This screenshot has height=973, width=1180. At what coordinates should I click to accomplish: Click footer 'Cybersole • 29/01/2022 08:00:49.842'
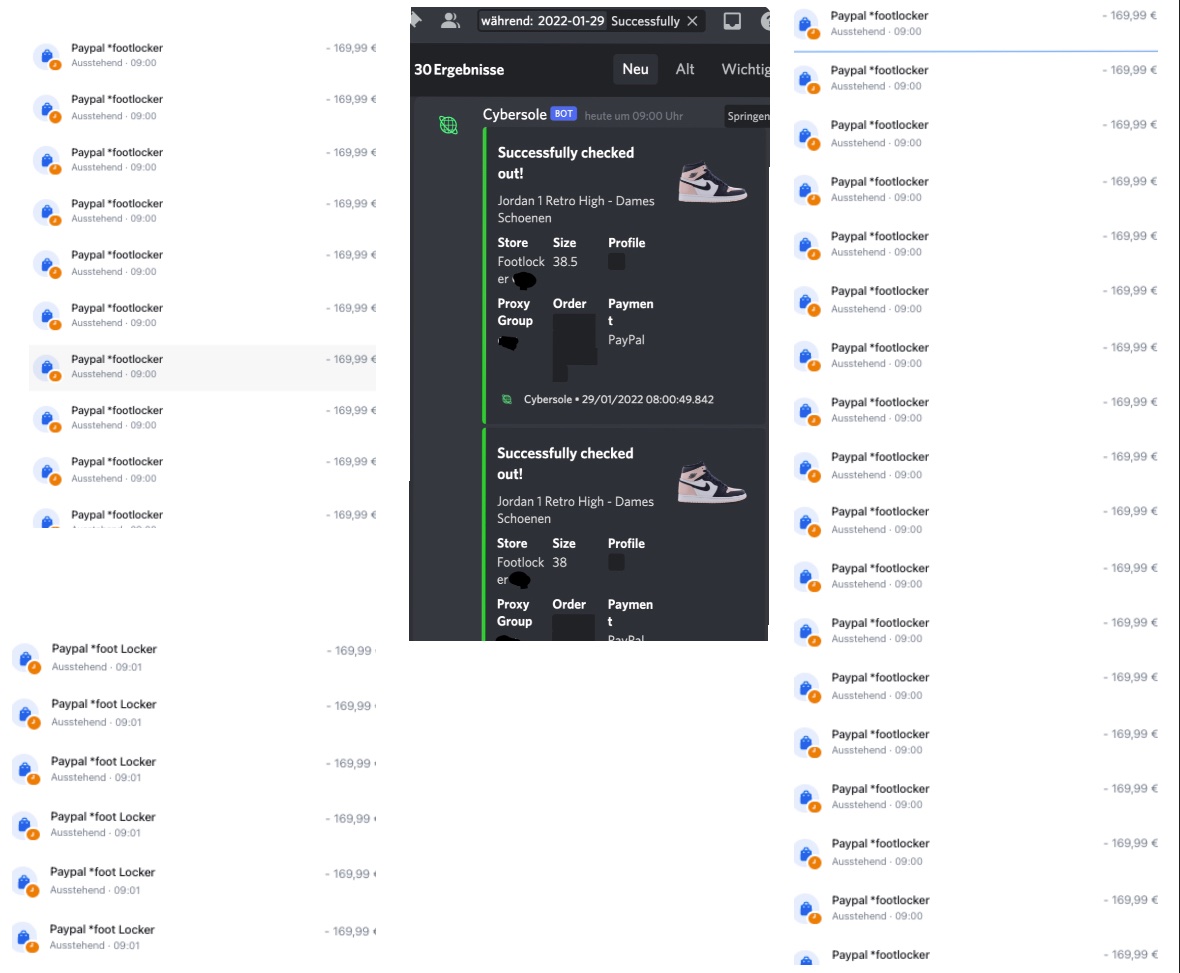click(619, 400)
